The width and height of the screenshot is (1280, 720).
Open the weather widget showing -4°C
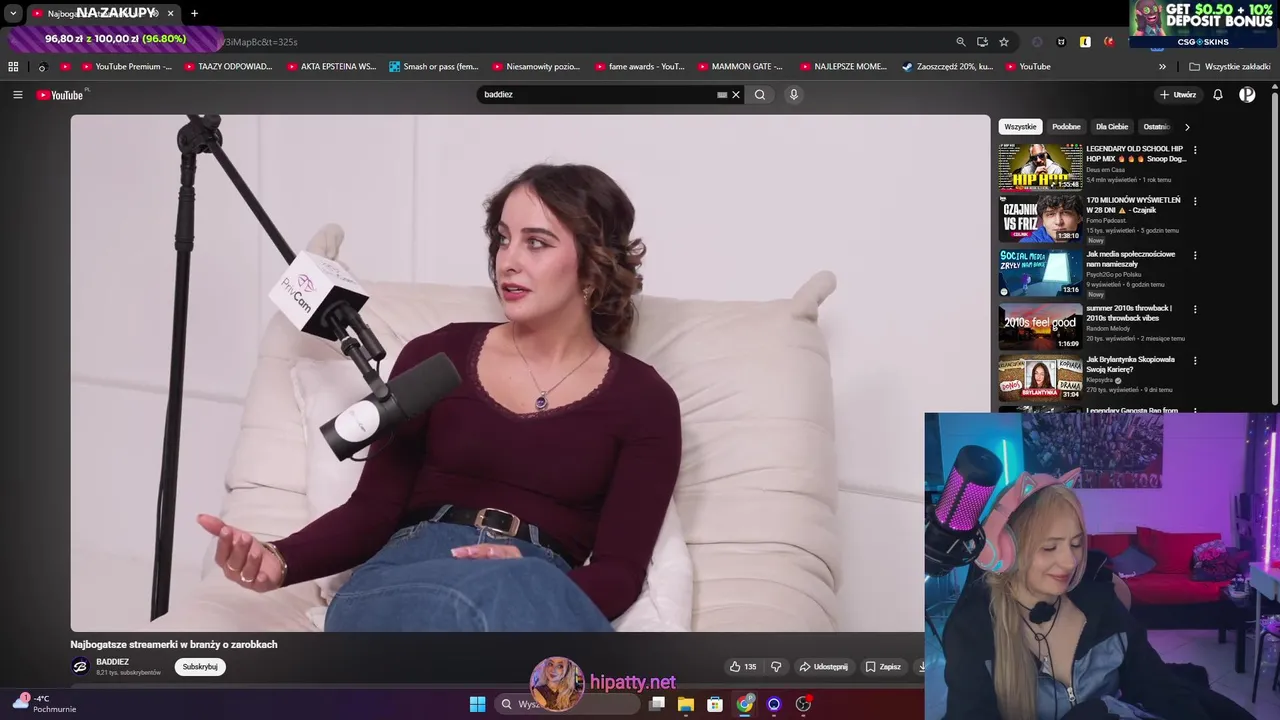click(x=44, y=704)
